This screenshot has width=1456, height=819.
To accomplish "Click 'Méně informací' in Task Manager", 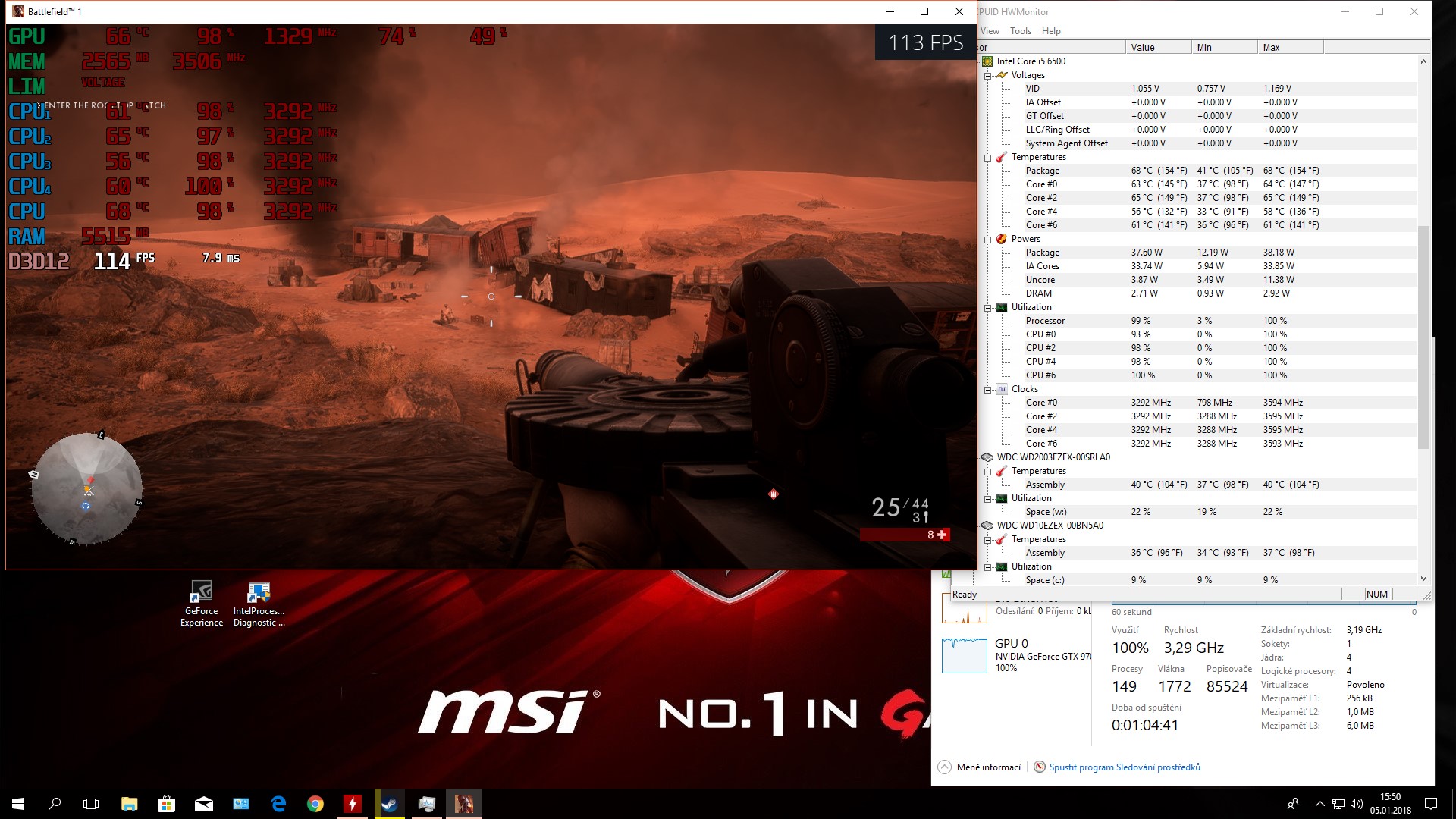I will tap(988, 767).
